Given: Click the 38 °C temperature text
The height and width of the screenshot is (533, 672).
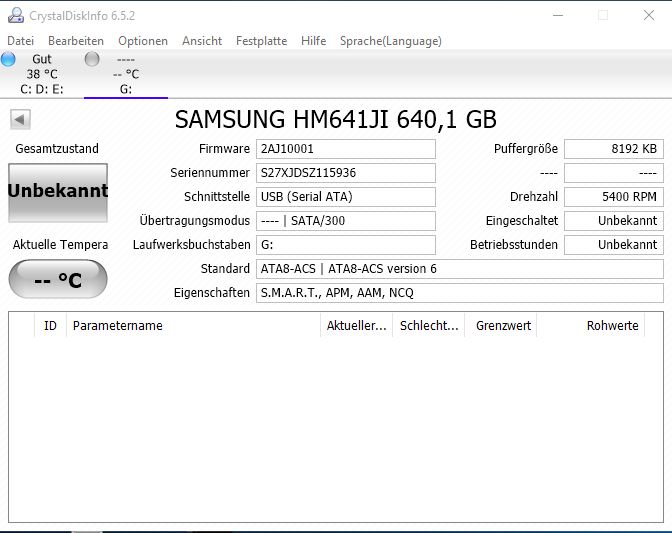Looking at the screenshot, I should pos(42,74).
